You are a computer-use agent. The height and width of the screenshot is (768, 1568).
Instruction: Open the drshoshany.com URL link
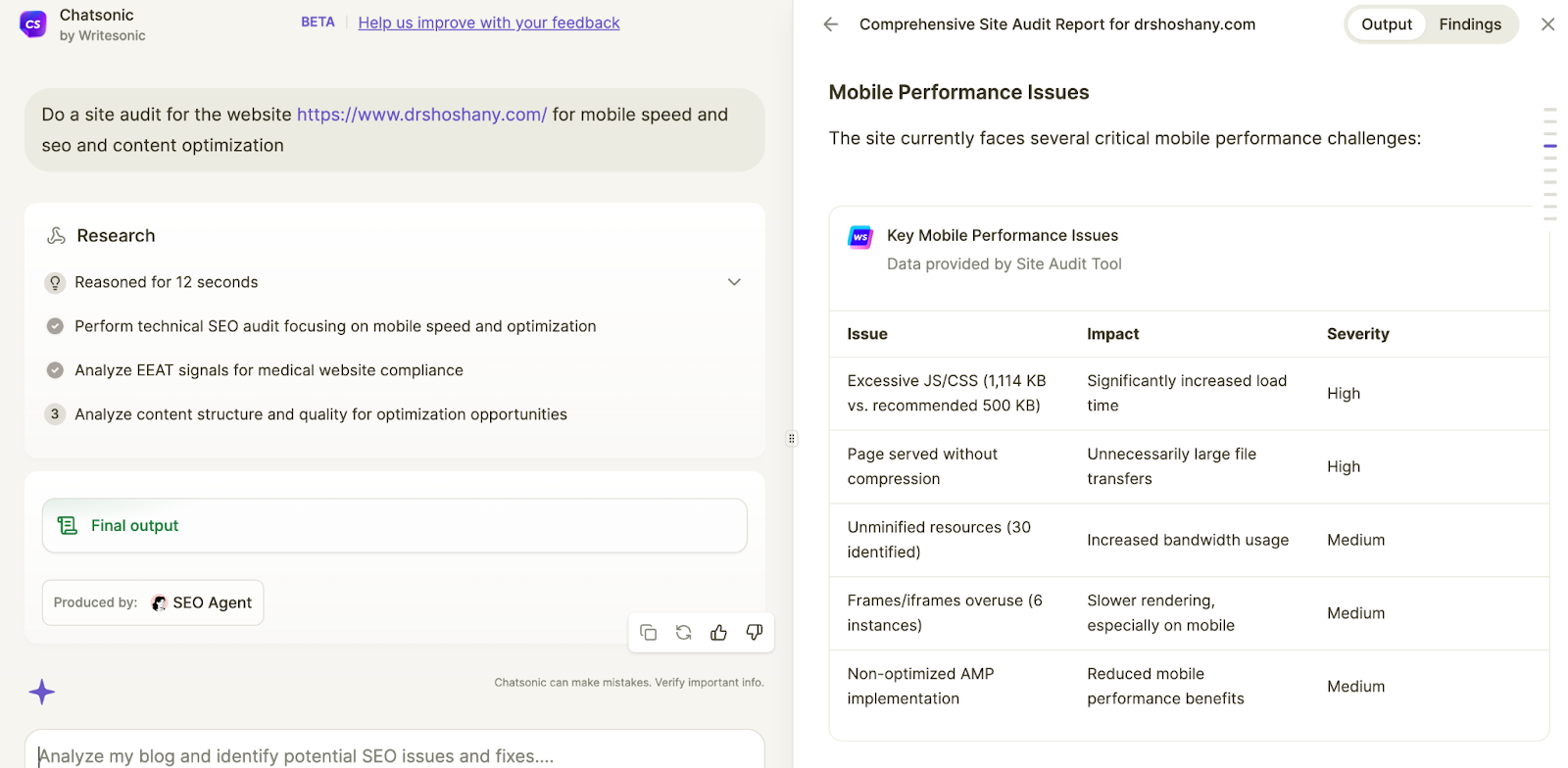click(x=421, y=115)
